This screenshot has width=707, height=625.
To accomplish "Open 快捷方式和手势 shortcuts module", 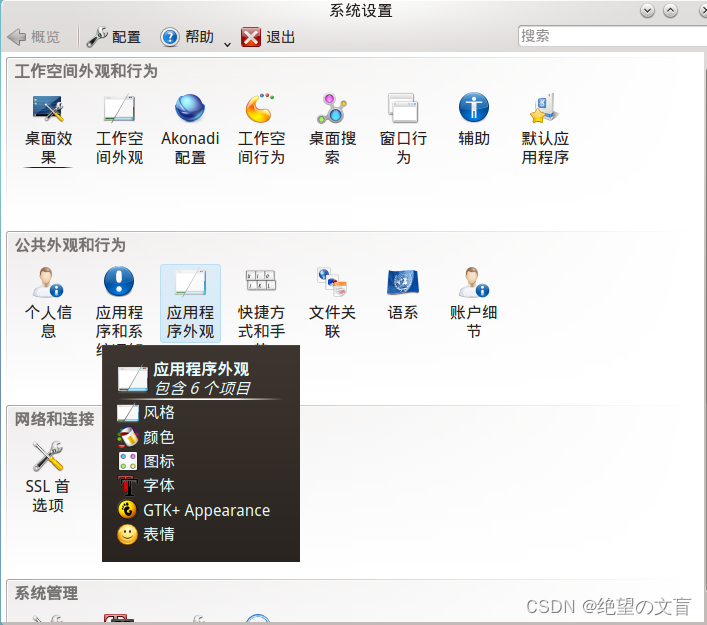I will click(261, 303).
